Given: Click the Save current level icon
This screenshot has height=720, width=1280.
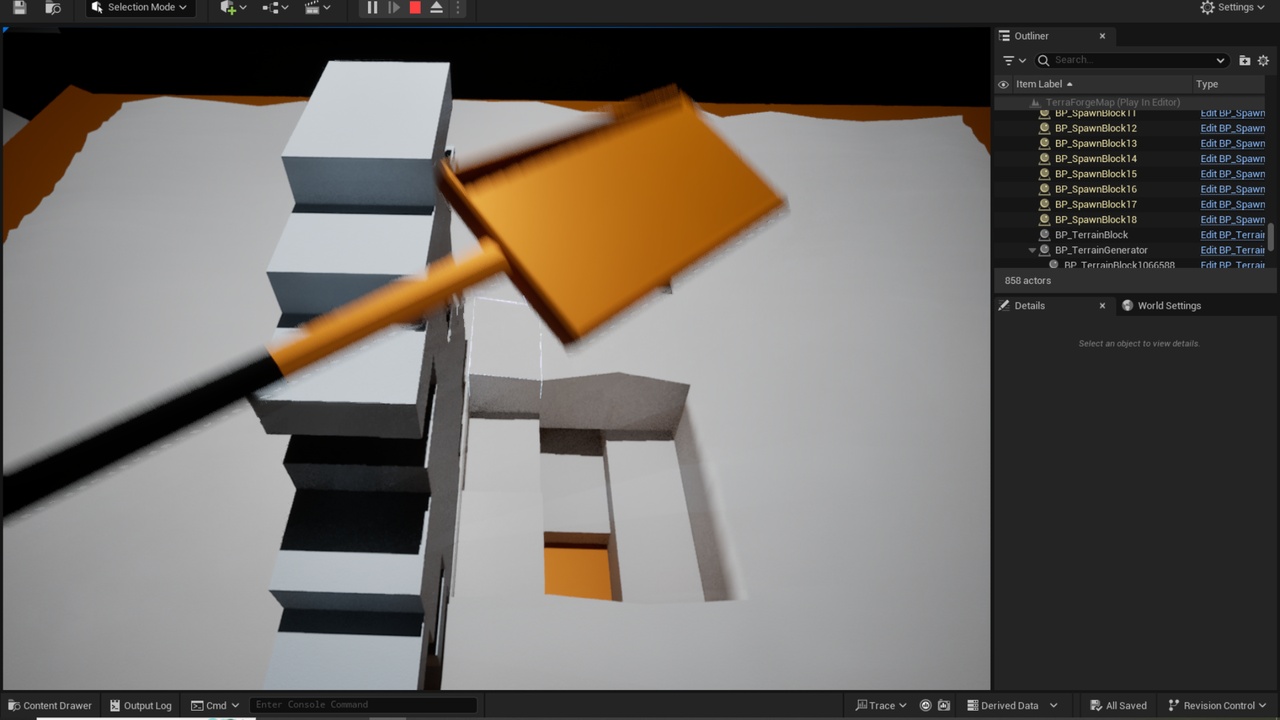Looking at the screenshot, I should 19,7.
